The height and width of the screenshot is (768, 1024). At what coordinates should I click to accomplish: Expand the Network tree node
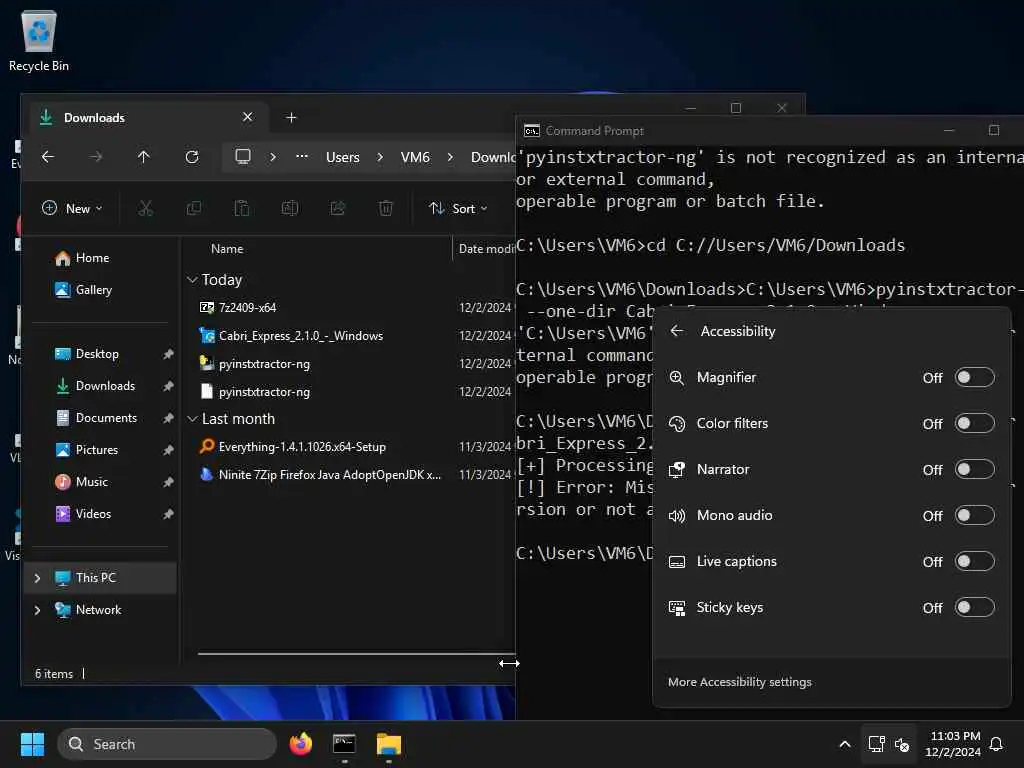pos(37,610)
